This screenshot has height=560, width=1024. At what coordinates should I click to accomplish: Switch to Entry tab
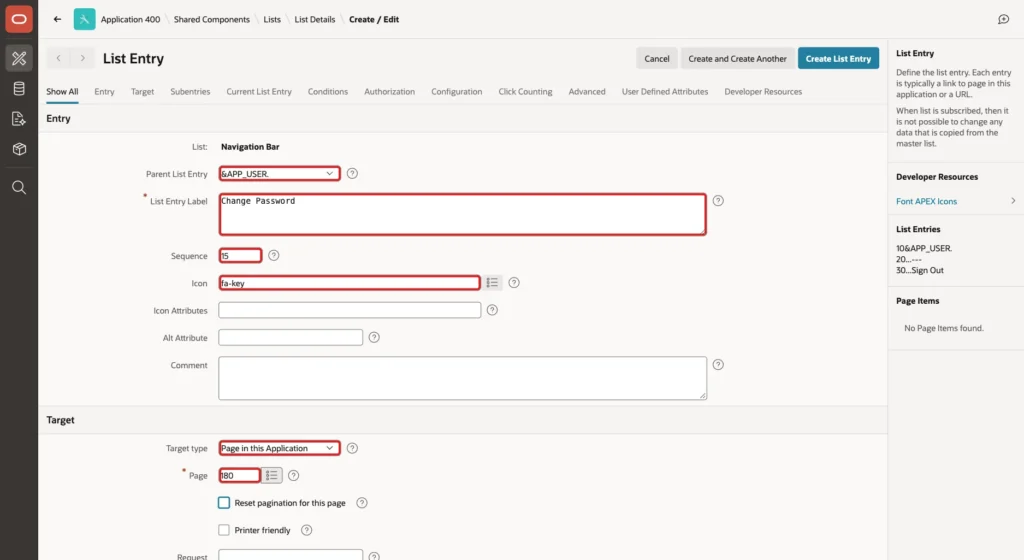(x=104, y=91)
